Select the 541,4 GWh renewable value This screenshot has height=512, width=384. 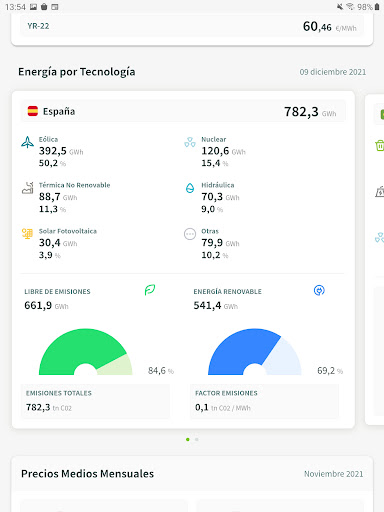[216, 305]
